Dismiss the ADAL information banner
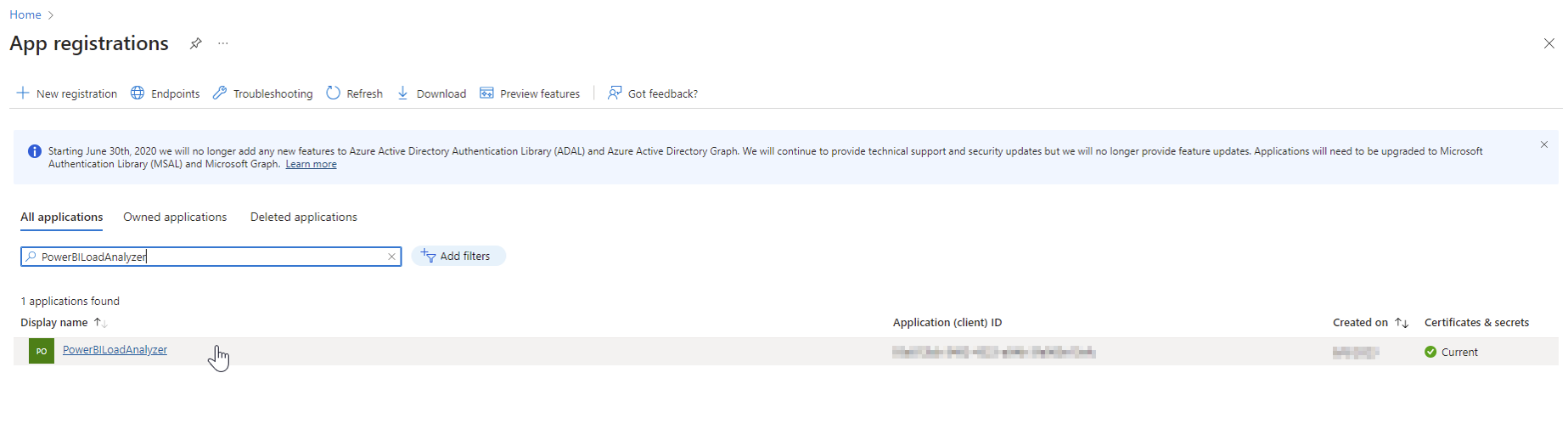 (x=1543, y=144)
